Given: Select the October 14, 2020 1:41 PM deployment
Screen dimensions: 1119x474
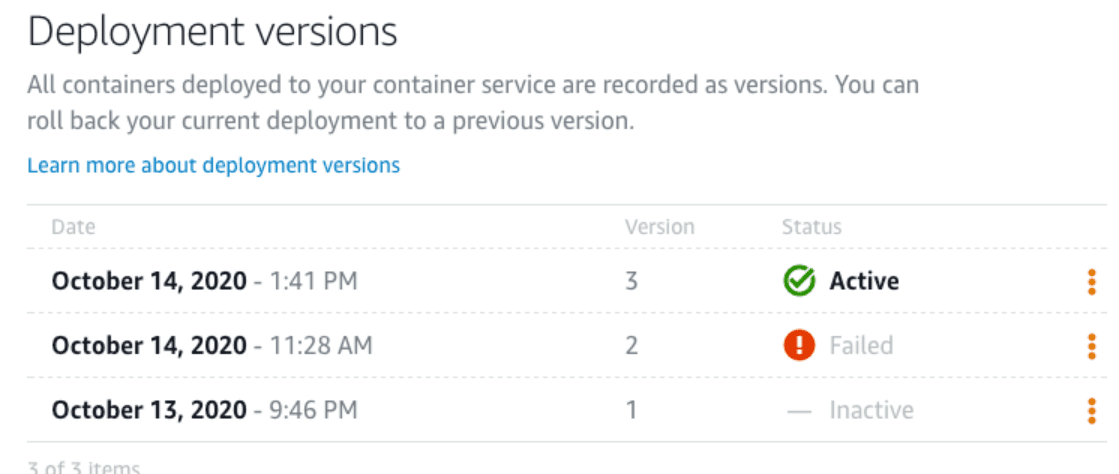Looking at the screenshot, I should coord(204,282).
